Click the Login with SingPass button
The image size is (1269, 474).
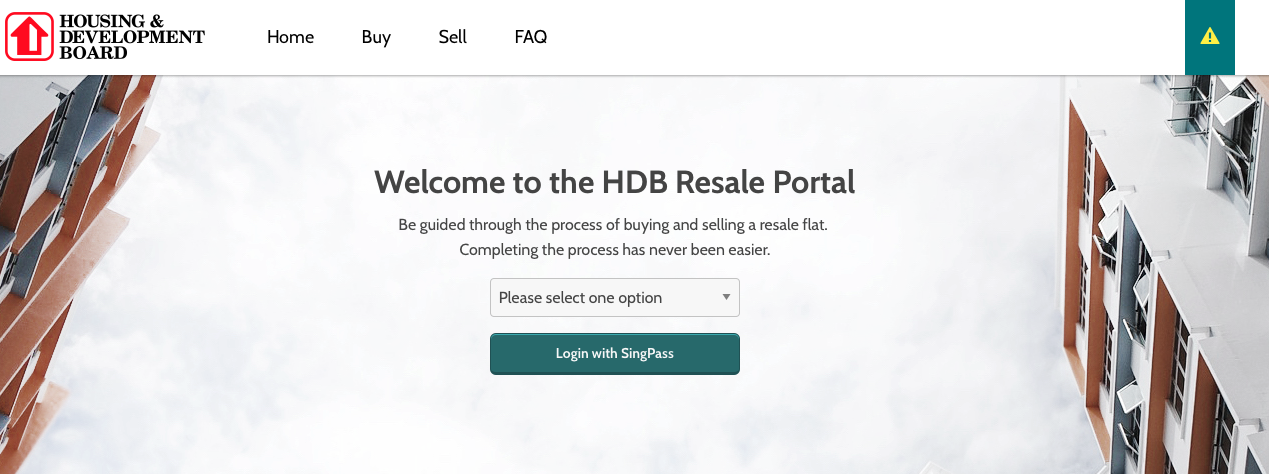[x=615, y=354]
